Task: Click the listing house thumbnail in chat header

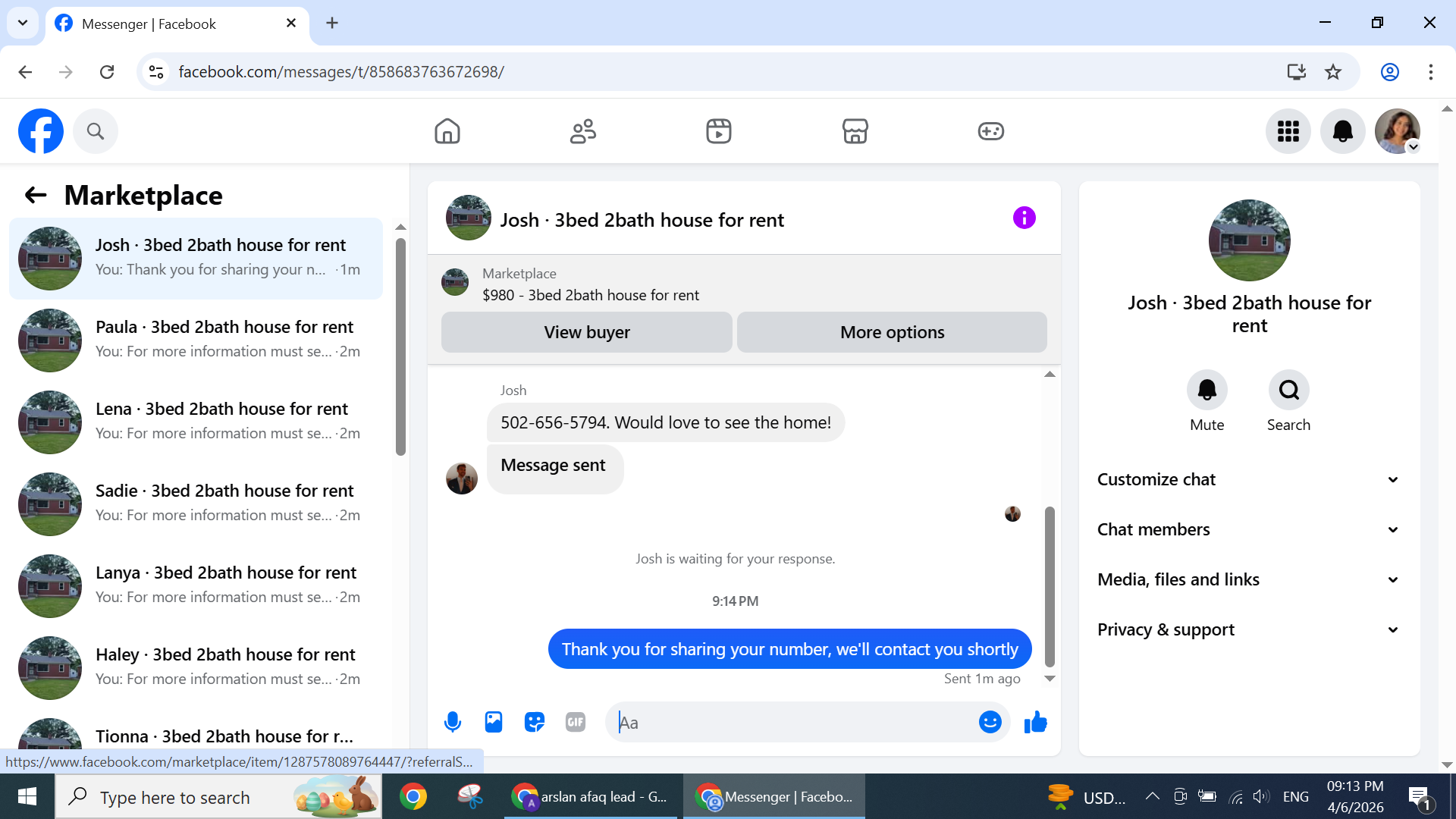Action: [x=468, y=218]
